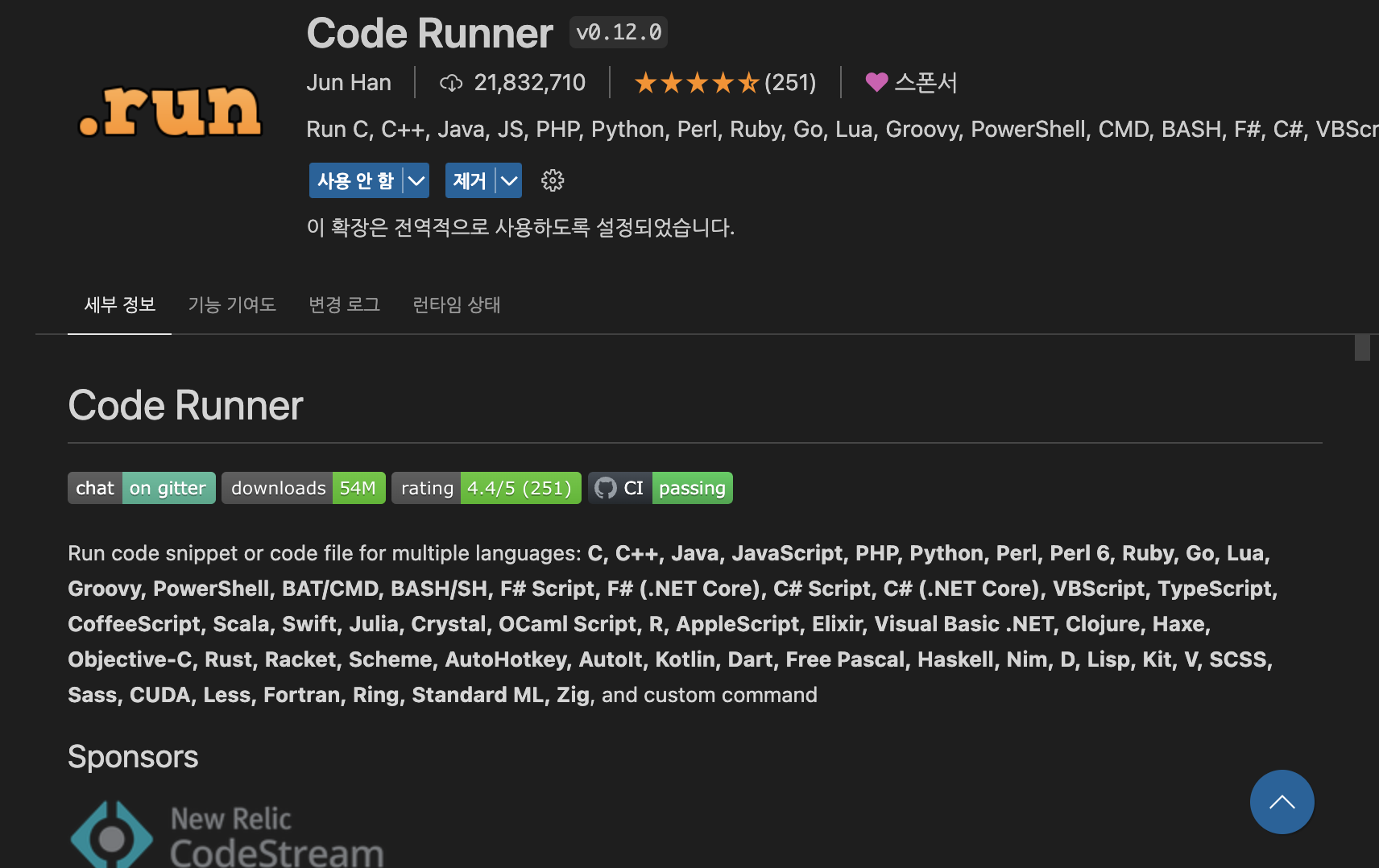Click the 제거 uninstall button

point(470,180)
